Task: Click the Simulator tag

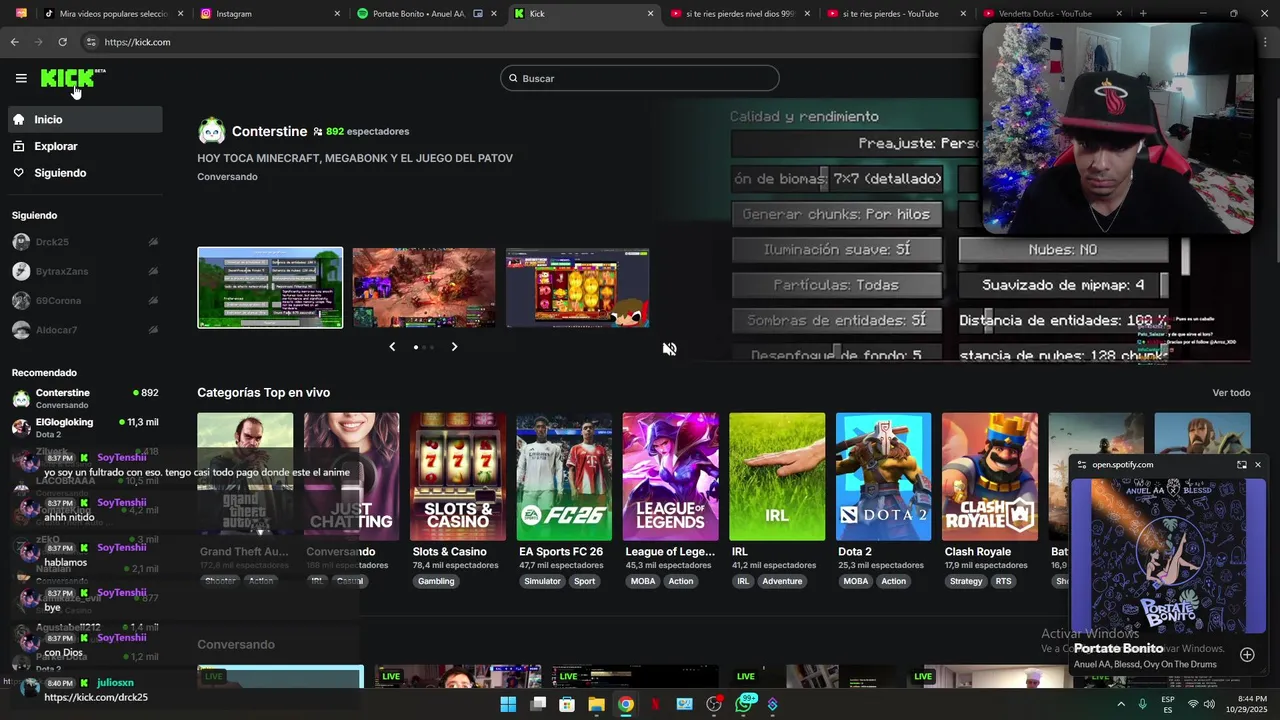Action: point(543,581)
